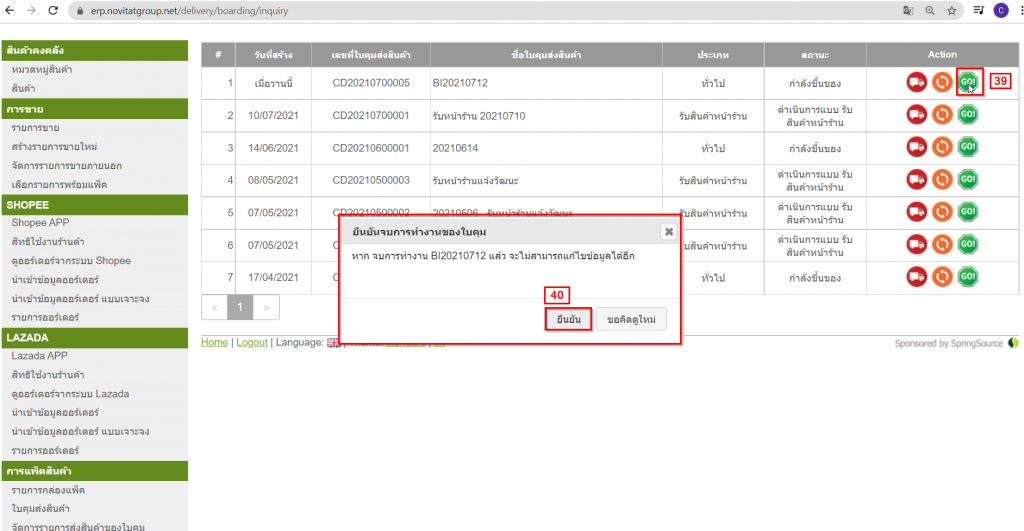Select รายการขาย in the sidebar menu
1024x531 pixels.
(35, 128)
